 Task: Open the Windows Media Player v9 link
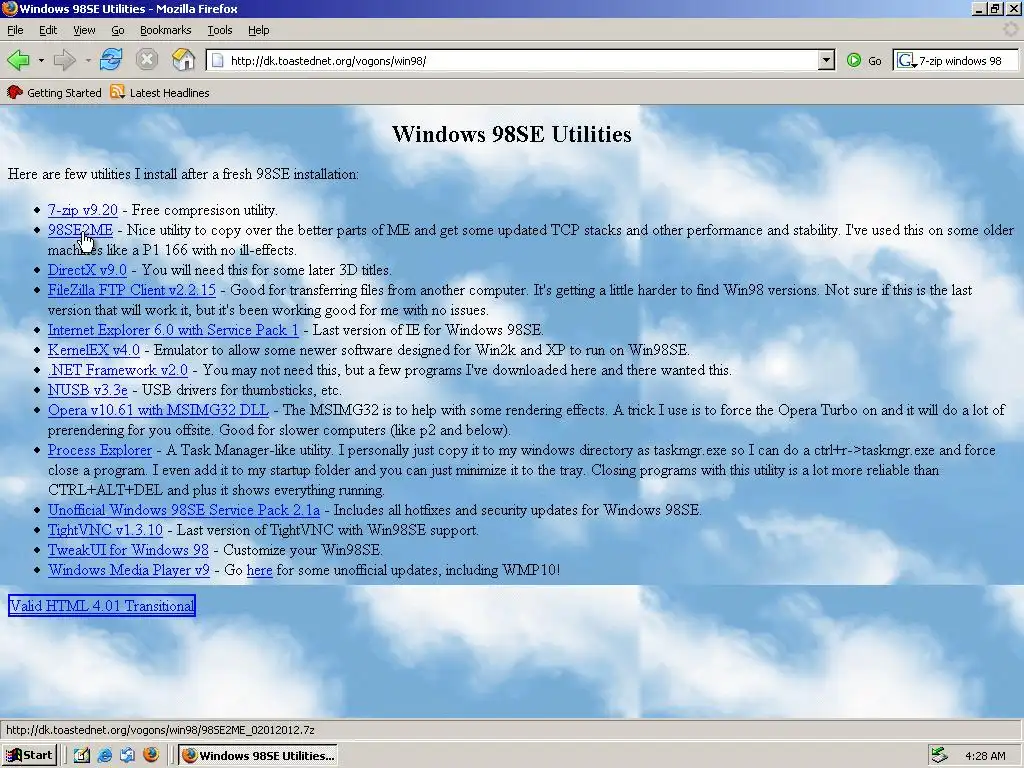[x=129, y=570]
